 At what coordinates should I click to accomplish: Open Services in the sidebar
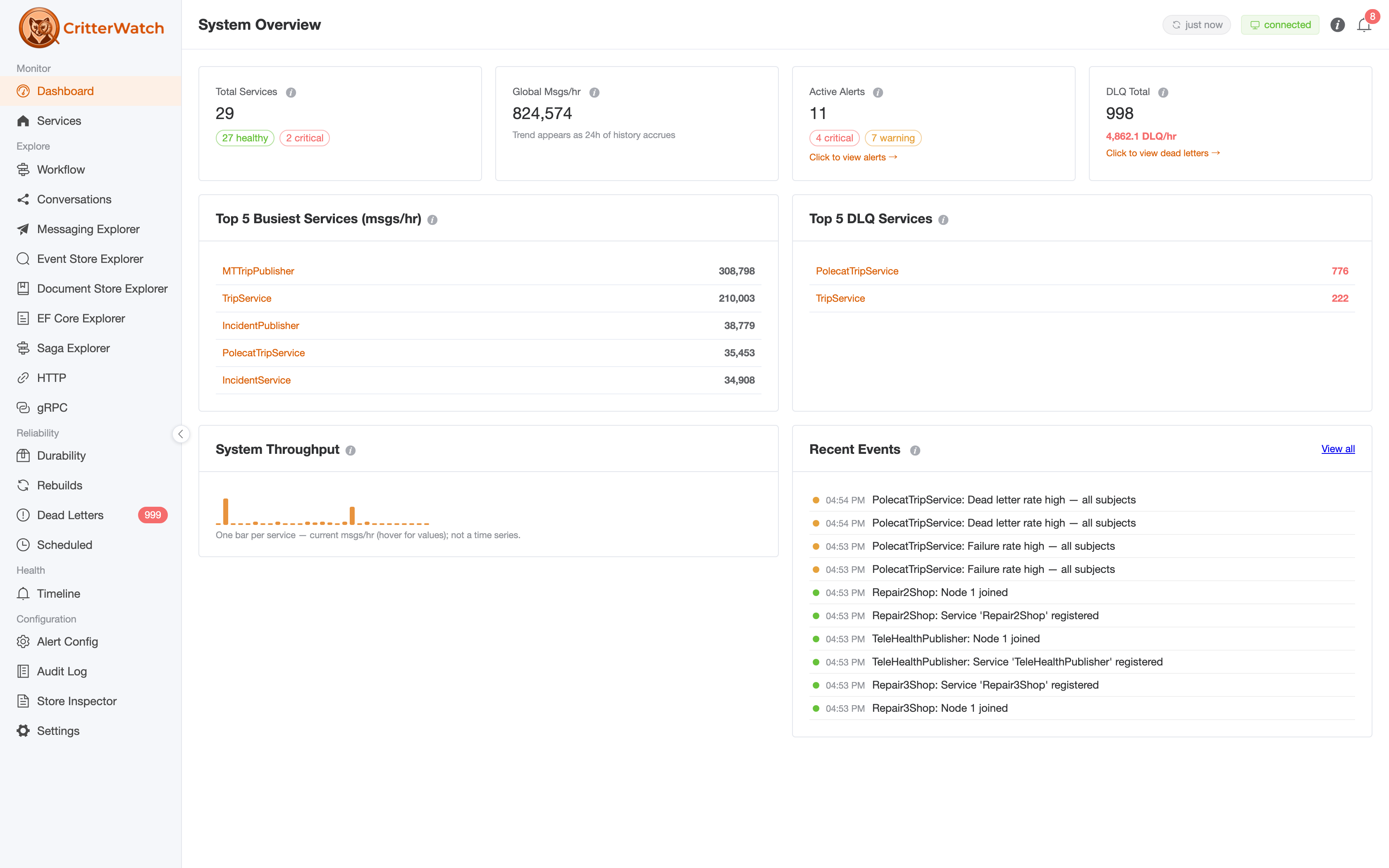91,121
